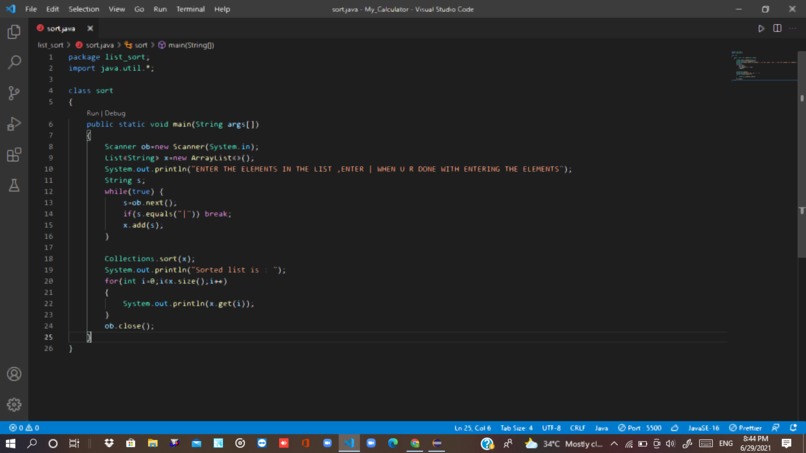Open the Selection menu
Screen dimensions: 806x453
click(x=84, y=9)
